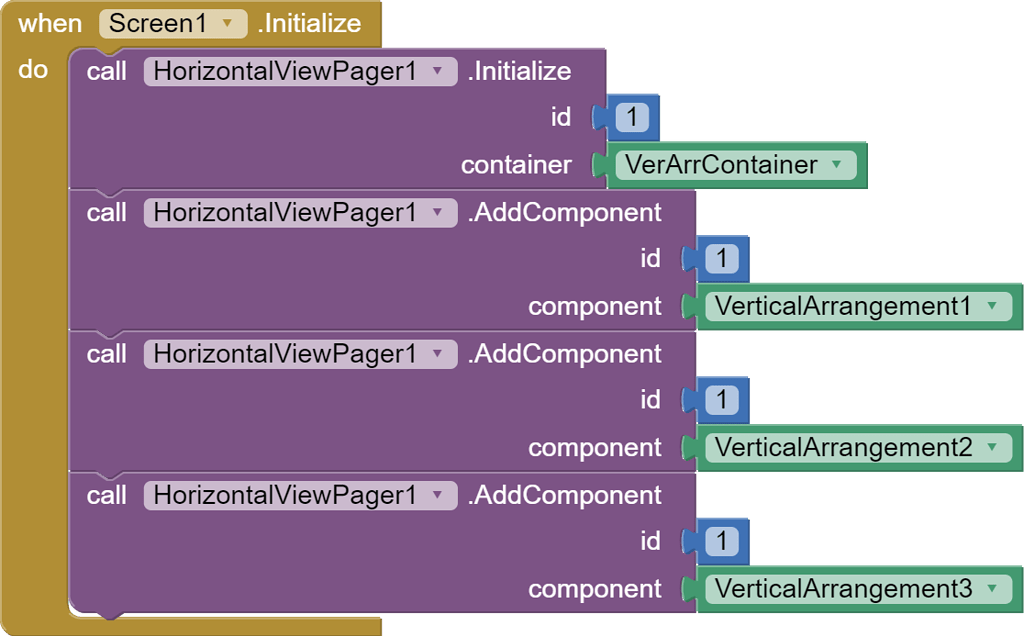
Task: Select the last .AddComponent call block label
Action: point(565,496)
